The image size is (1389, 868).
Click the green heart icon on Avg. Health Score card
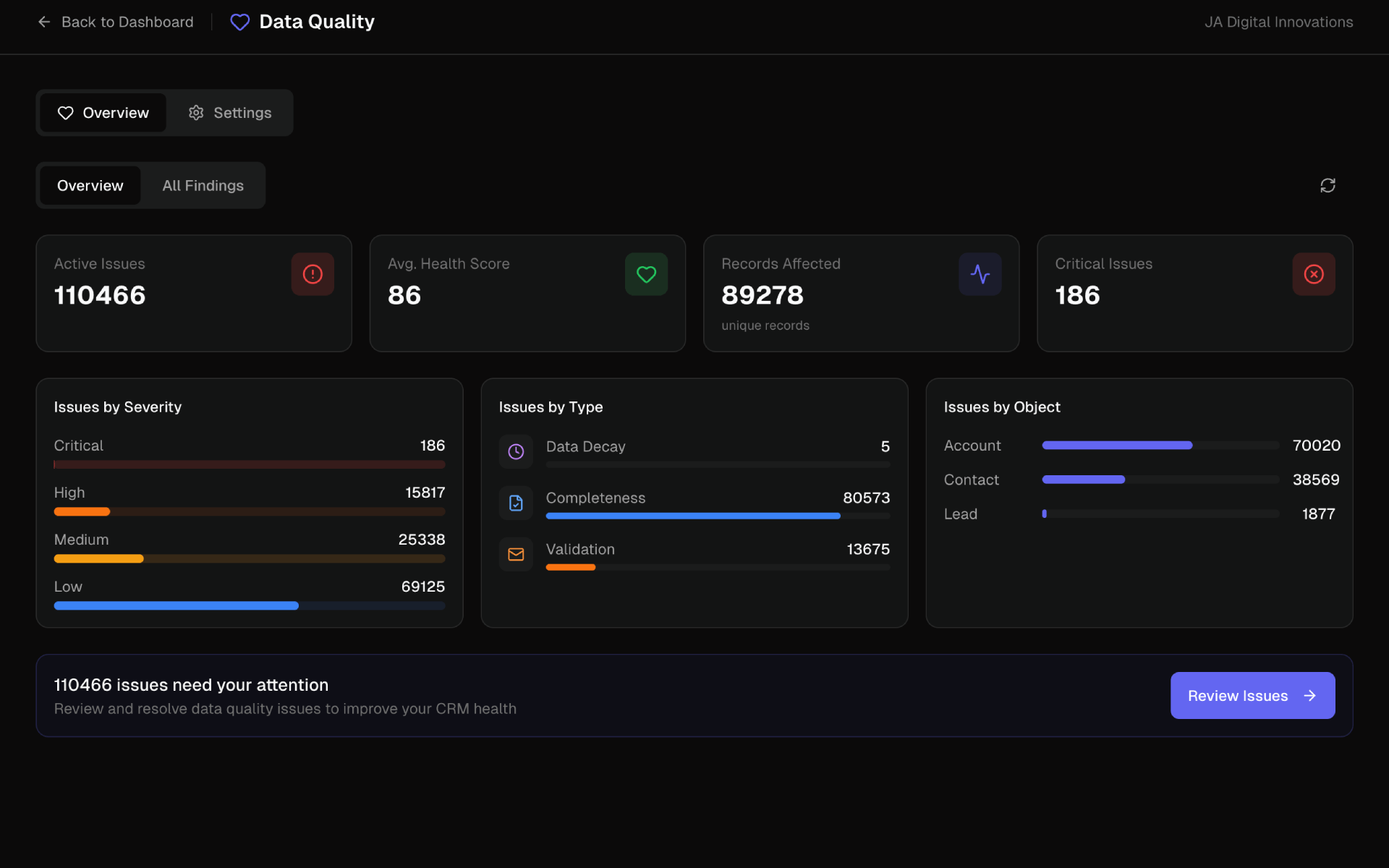[645, 273]
